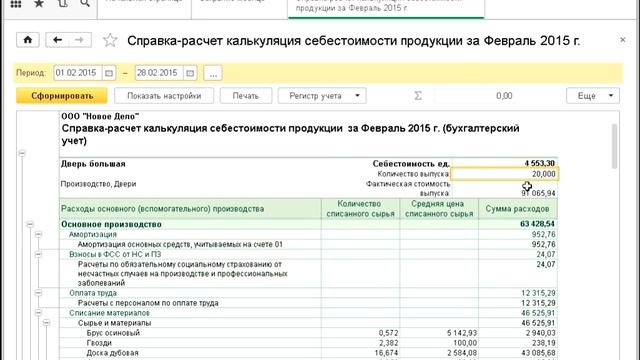Click start date field 01.02.2015
The height and width of the screenshot is (360, 640).
[78, 73]
